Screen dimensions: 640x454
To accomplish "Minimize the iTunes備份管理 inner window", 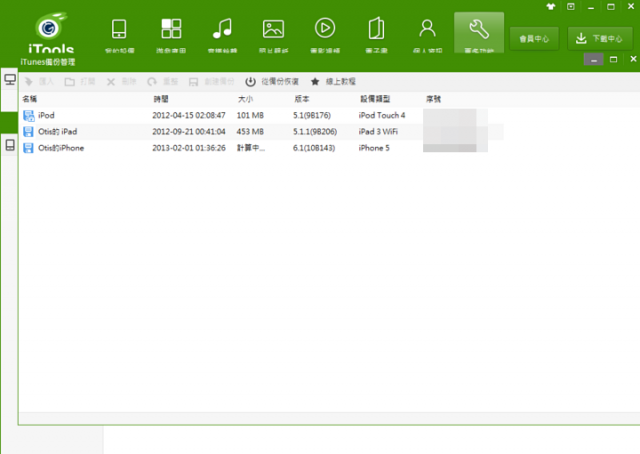I will point(593,60).
